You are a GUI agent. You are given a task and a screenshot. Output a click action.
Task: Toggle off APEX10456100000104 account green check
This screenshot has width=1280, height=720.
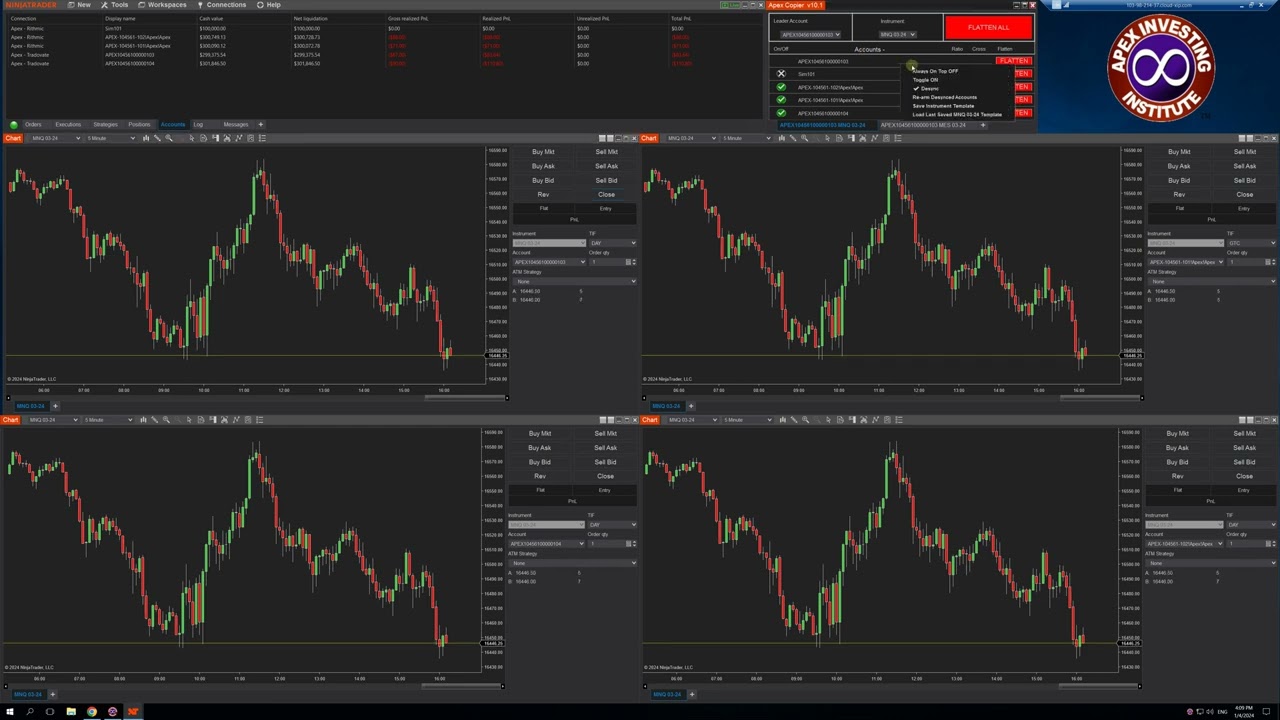781,113
